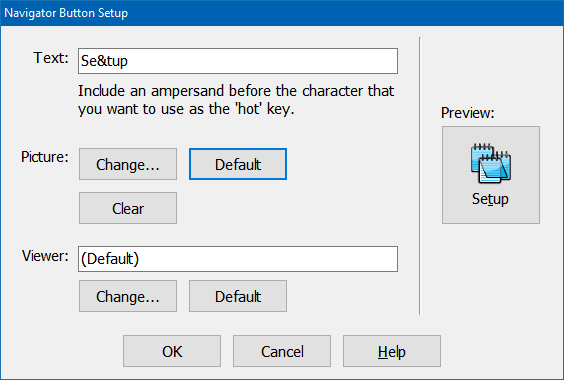Click the Viewer: label
The image size is (564, 380).
tap(45, 256)
